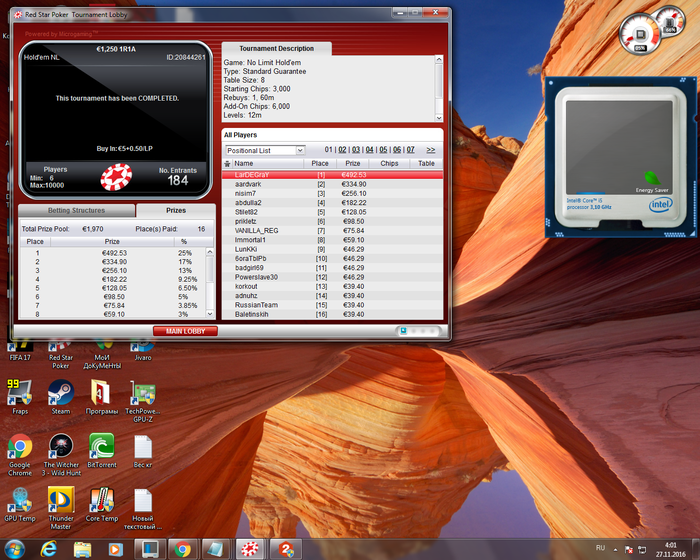Open the Core Temp shortcut
This screenshot has width=700, height=560.
[102, 504]
